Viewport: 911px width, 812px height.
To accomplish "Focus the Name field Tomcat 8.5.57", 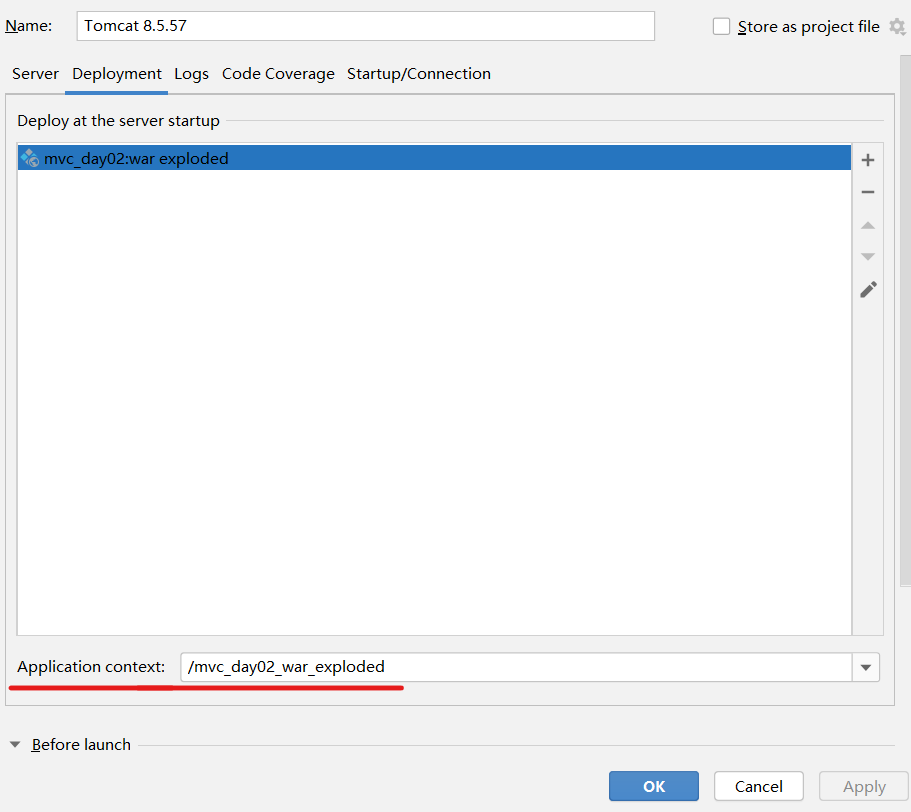I will [365, 26].
